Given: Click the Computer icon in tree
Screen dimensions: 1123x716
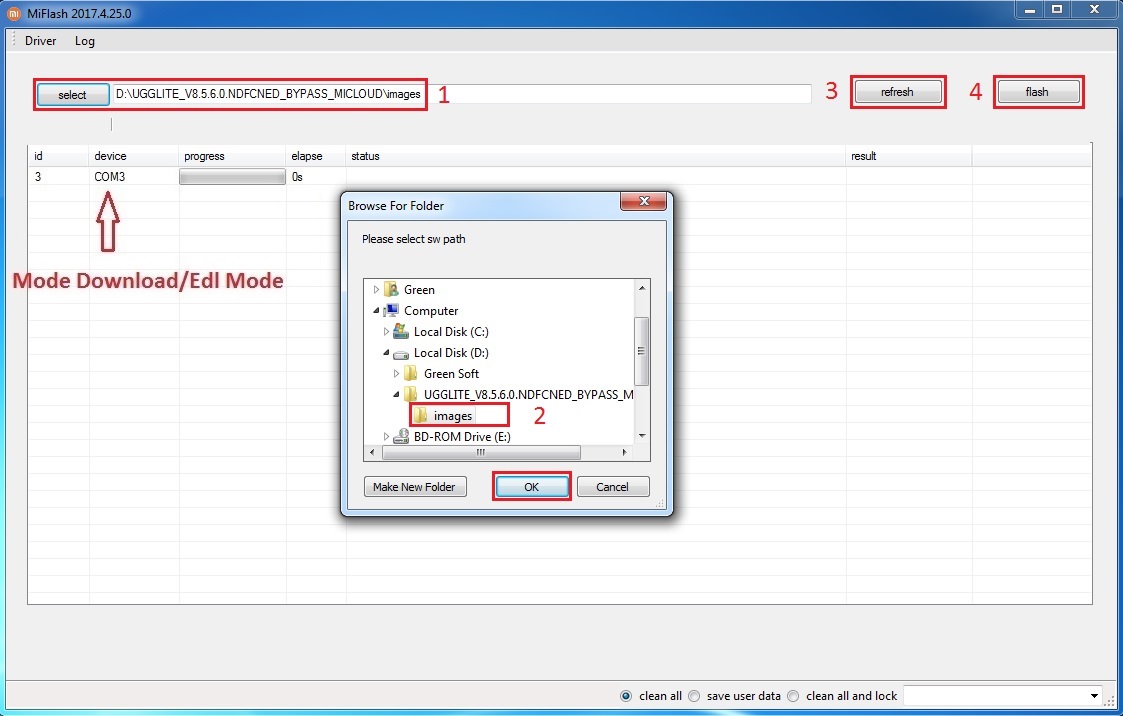Looking at the screenshot, I should (391, 311).
